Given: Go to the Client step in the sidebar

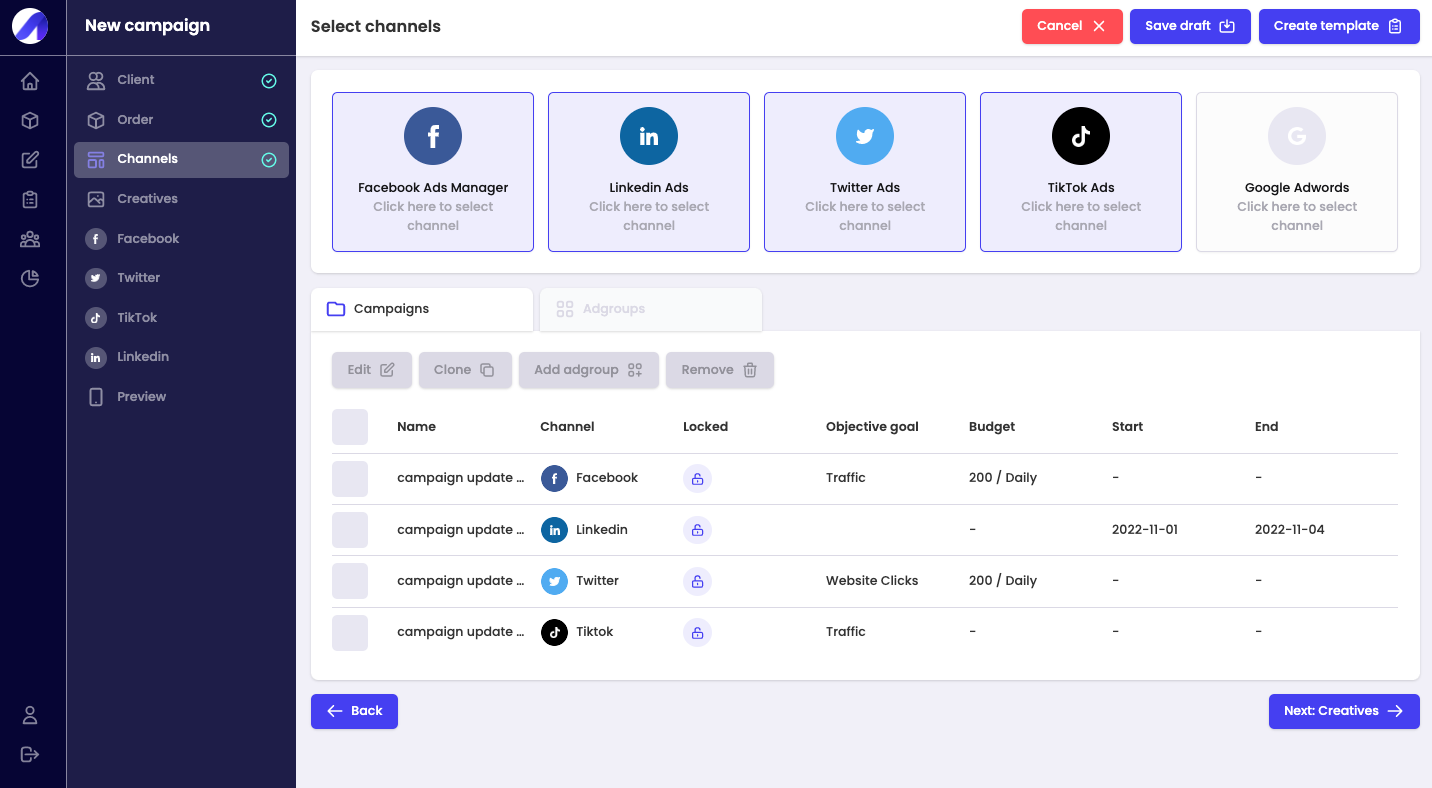Looking at the screenshot, I should [181, 80].
